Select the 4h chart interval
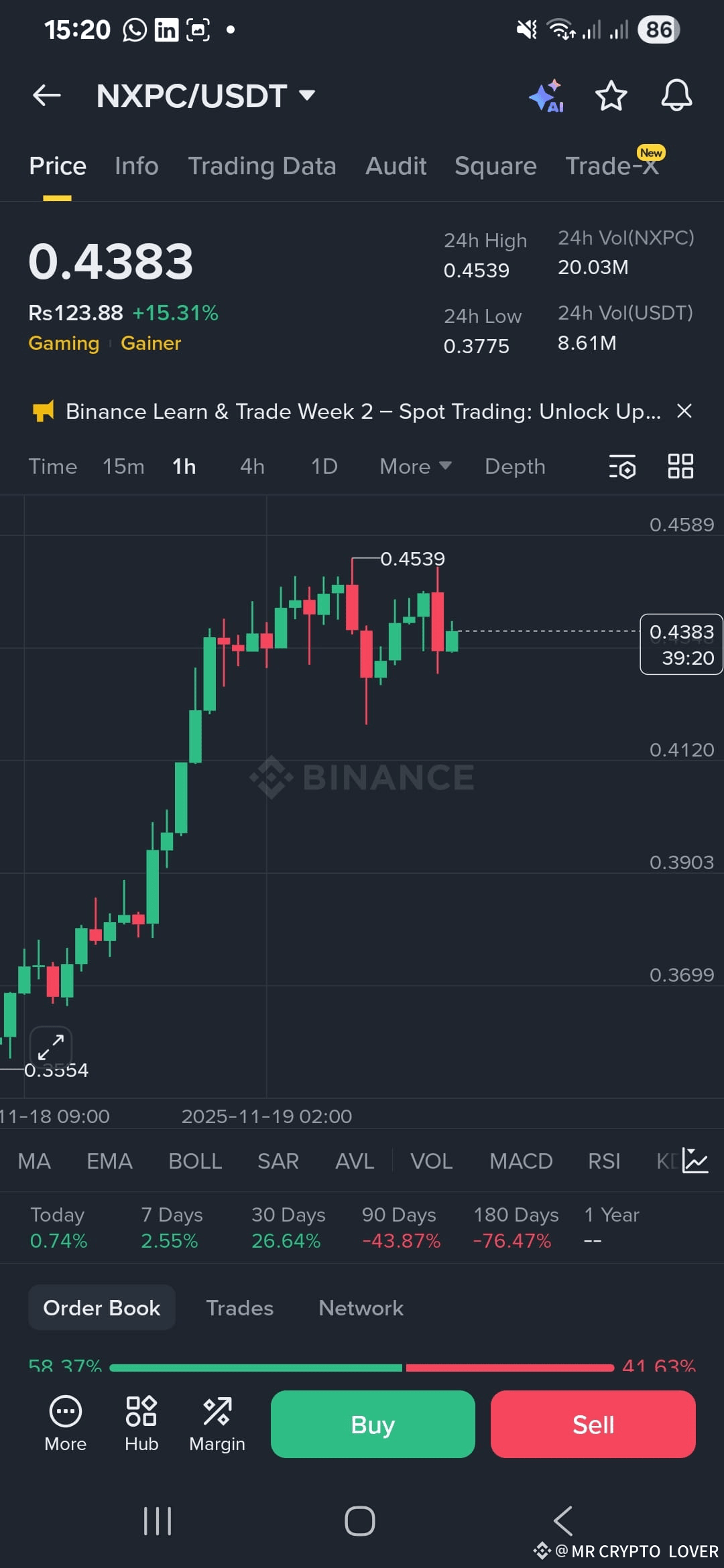Screen dimensions: 724x1568 point(252,466)
